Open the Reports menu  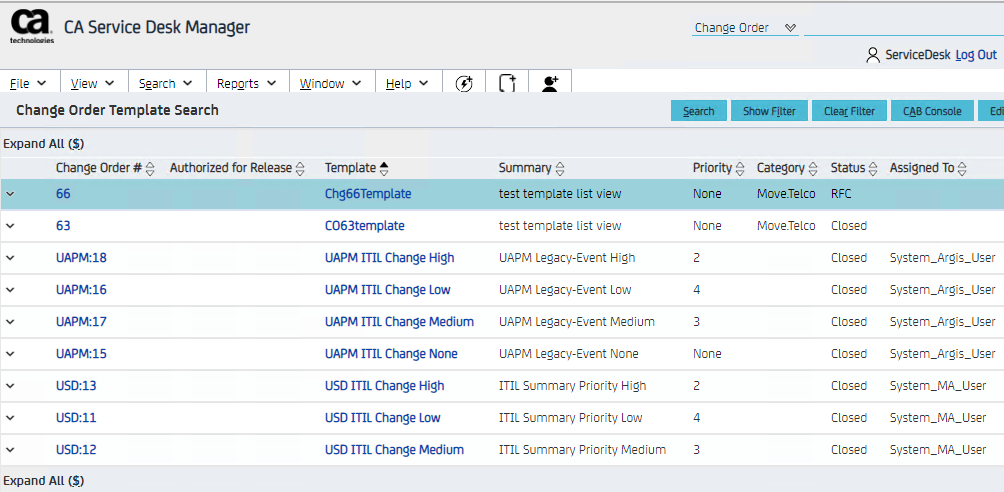click(x=247, y=83)
